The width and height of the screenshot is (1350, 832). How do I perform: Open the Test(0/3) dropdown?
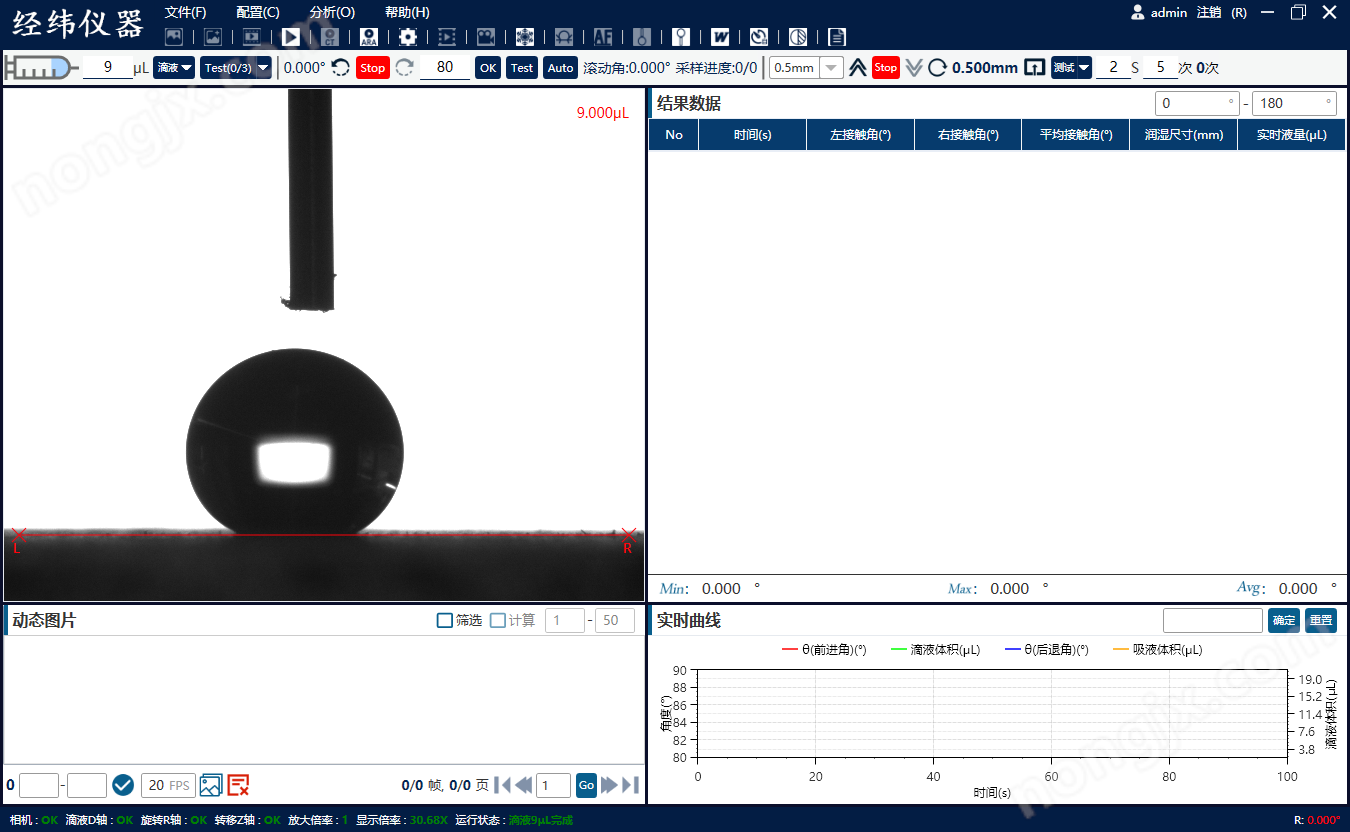[235, 67]
